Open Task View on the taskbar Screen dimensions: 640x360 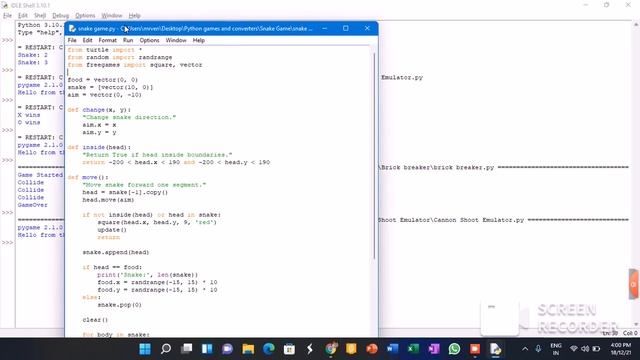click(187, 349)
